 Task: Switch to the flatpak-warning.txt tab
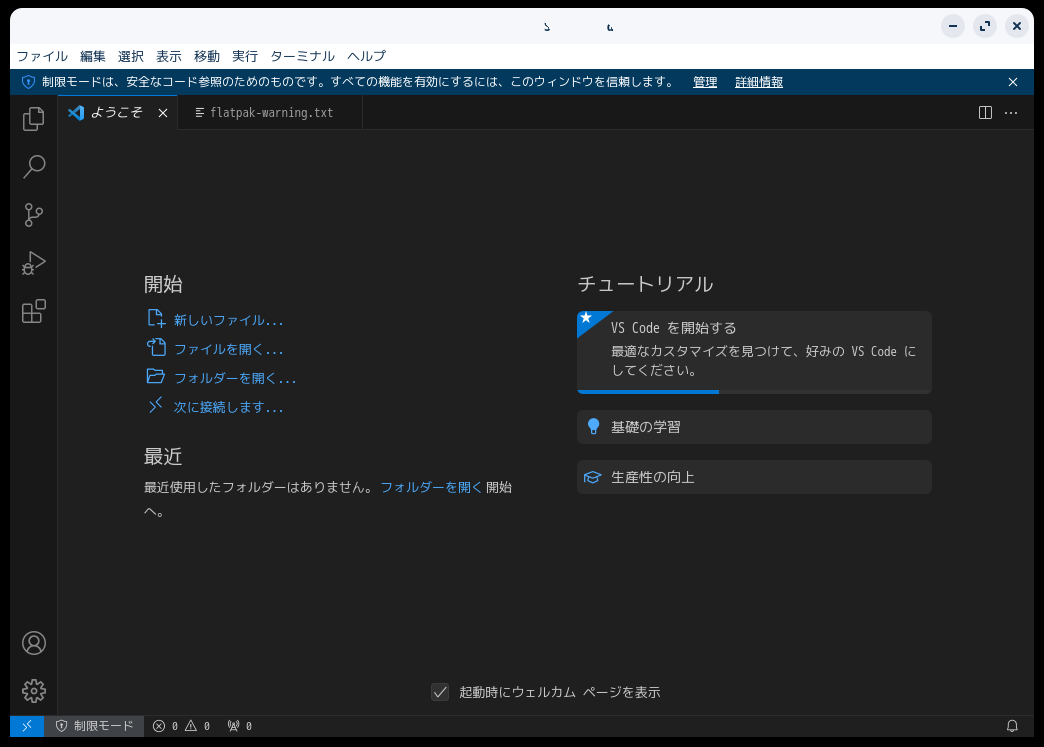270,113
